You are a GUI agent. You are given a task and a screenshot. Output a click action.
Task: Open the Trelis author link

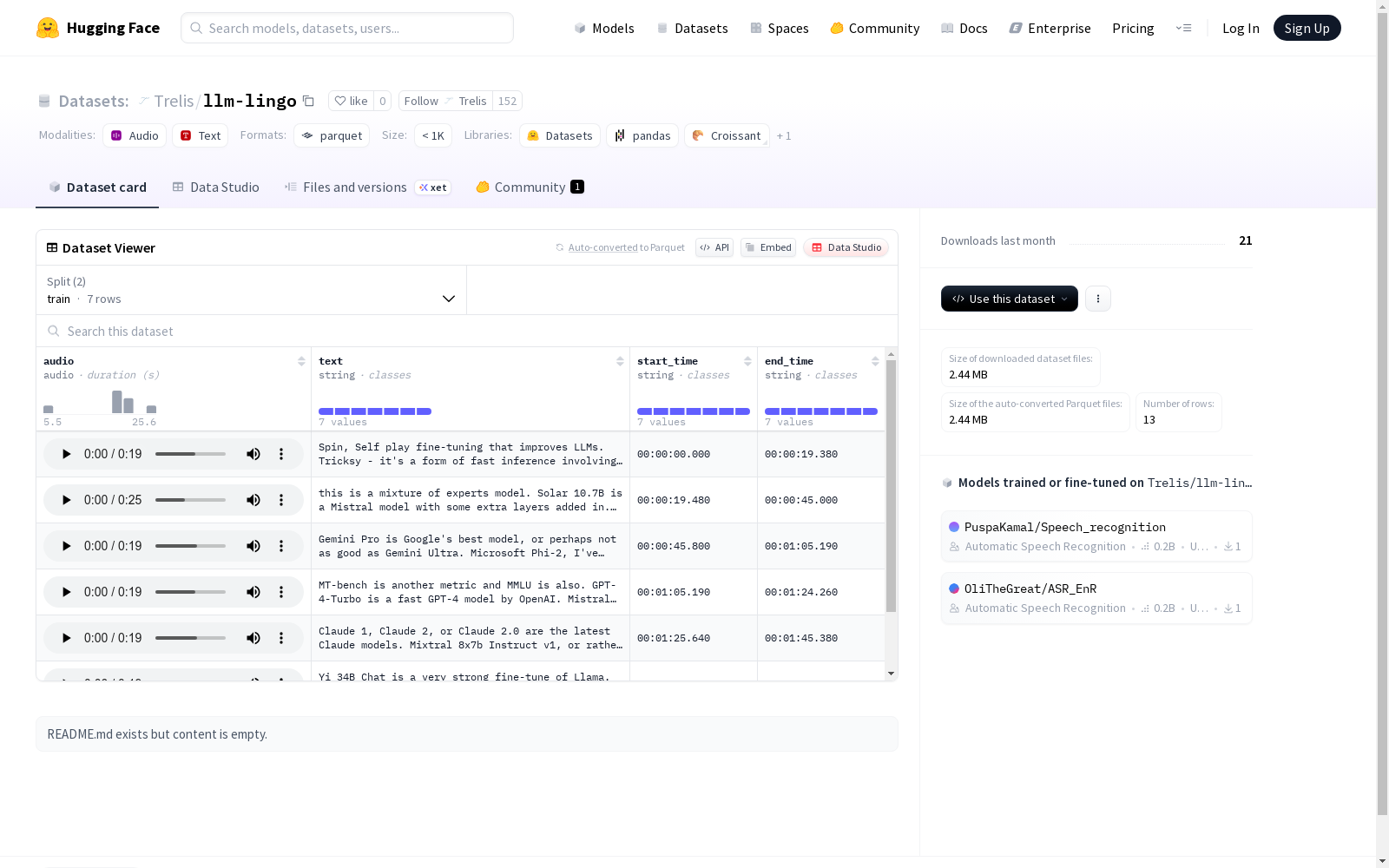point(174,101)
